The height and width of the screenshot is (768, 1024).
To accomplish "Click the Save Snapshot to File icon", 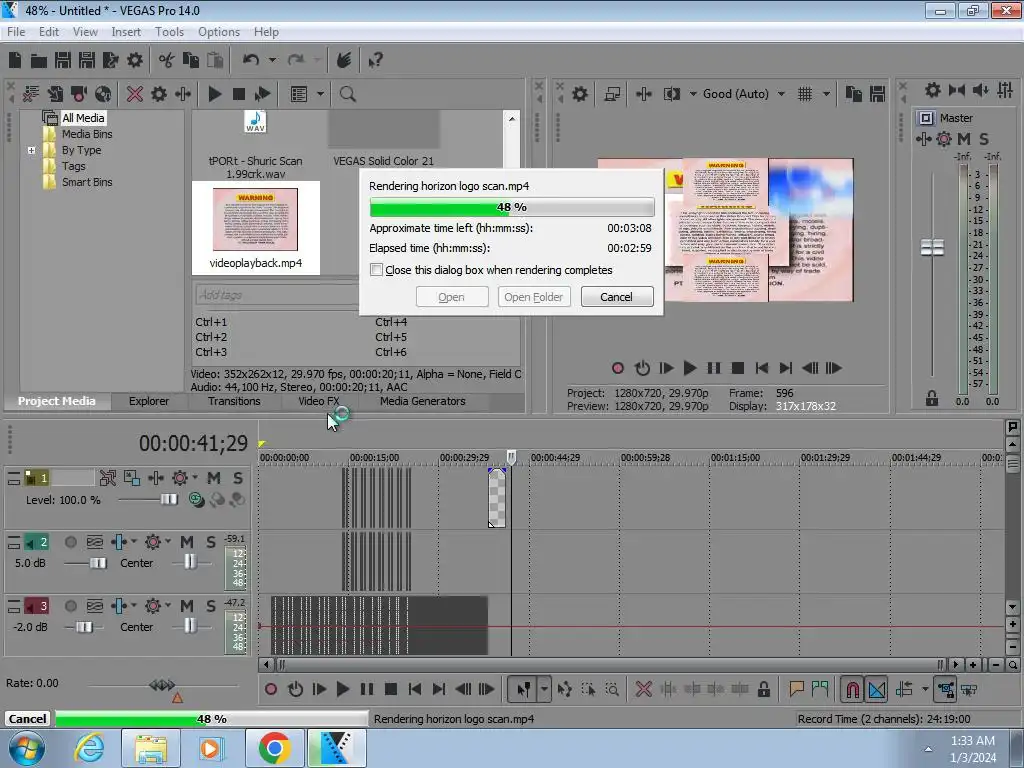I will [877, 94].
